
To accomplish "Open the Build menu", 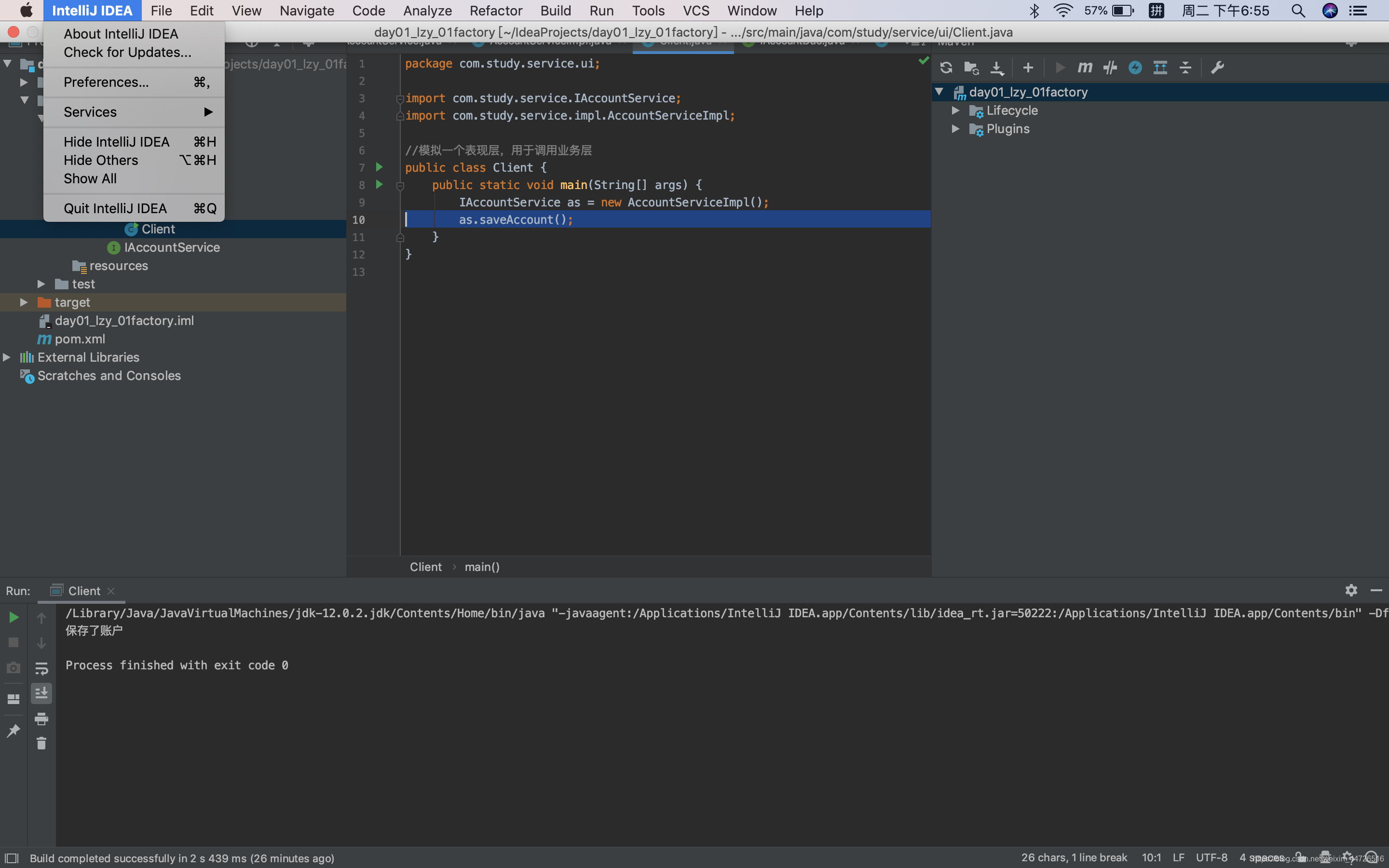I will (555, 10).
